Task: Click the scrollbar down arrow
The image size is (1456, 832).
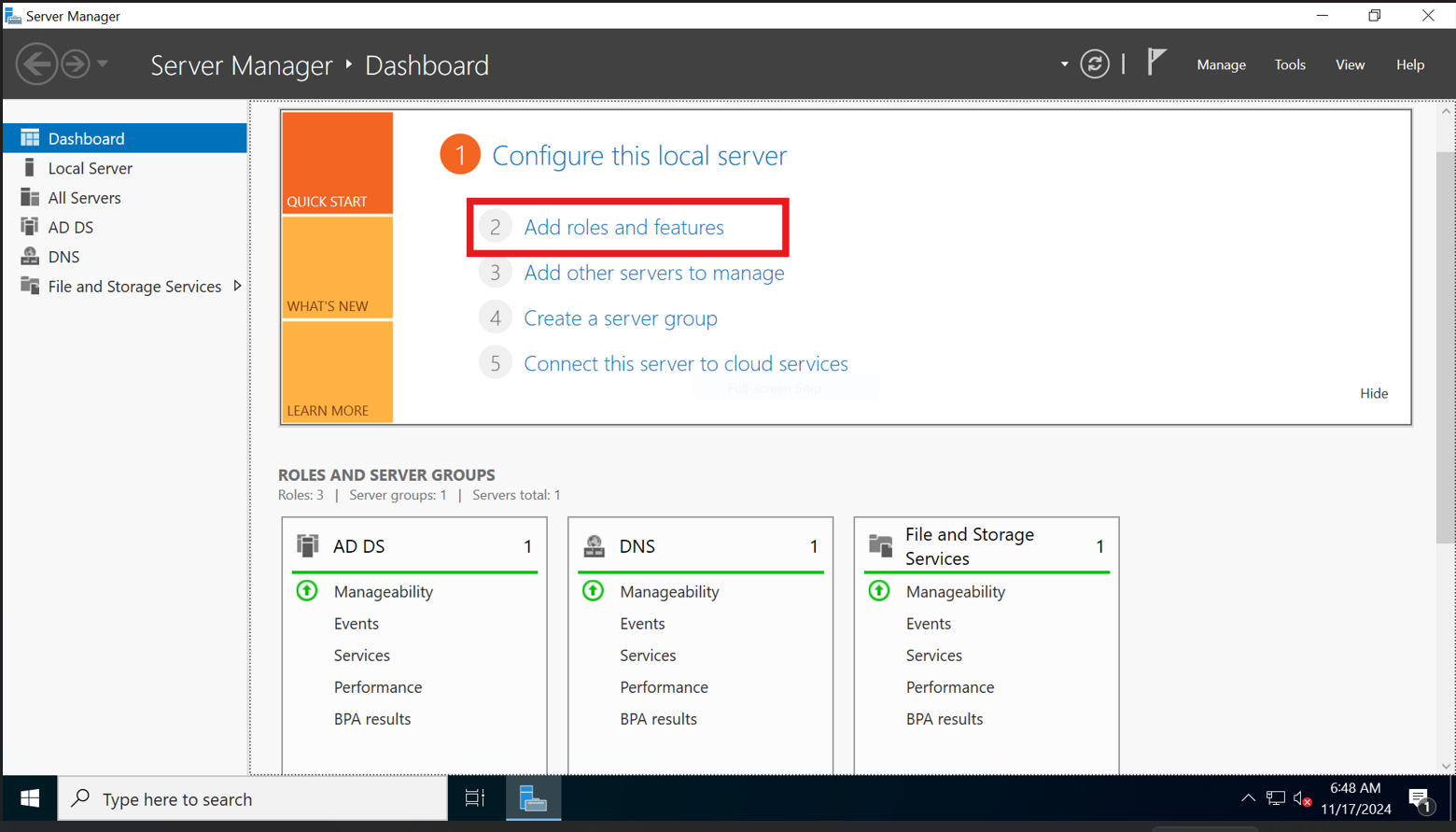Action: coord(1446,767)
